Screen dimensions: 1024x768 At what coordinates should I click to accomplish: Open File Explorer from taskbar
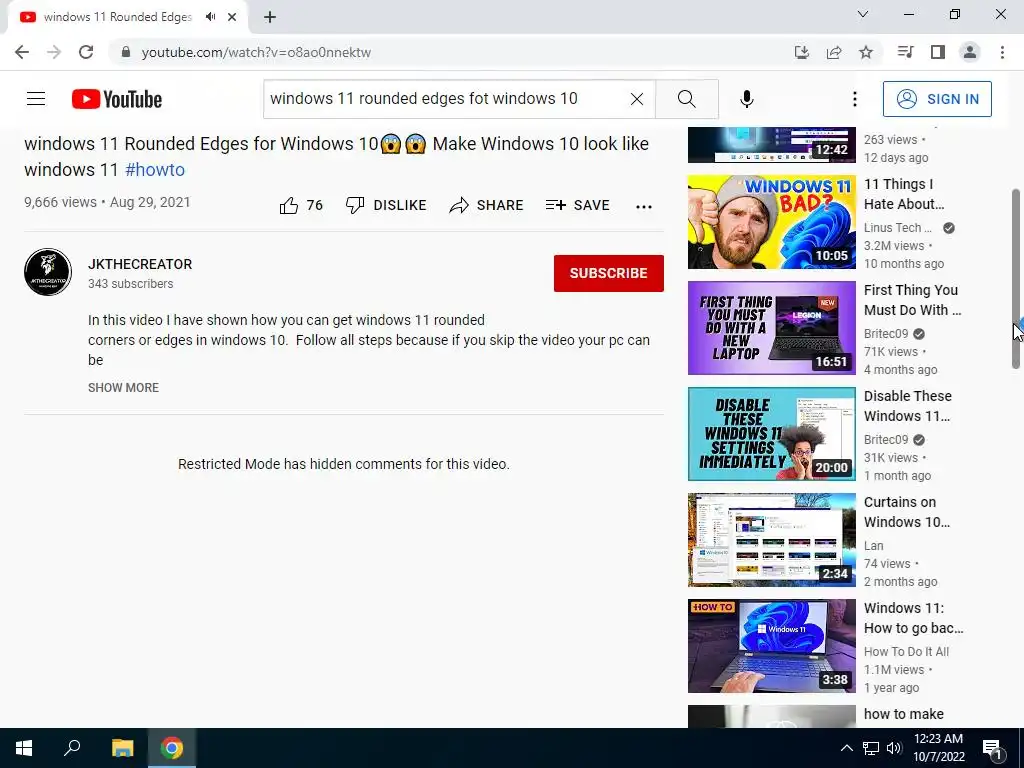coord(122,748)
